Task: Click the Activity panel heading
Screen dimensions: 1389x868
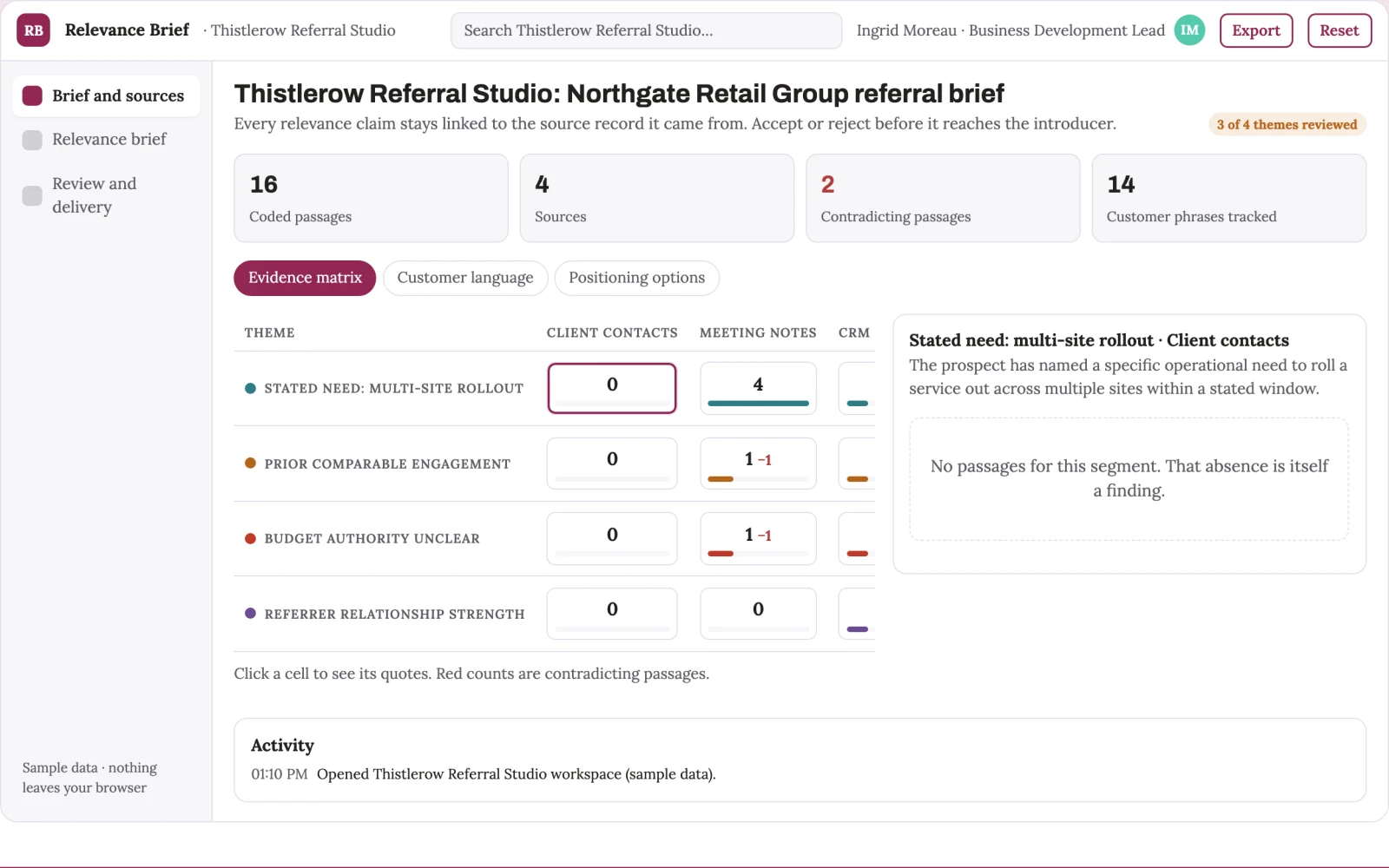Action: pos(282,746)
